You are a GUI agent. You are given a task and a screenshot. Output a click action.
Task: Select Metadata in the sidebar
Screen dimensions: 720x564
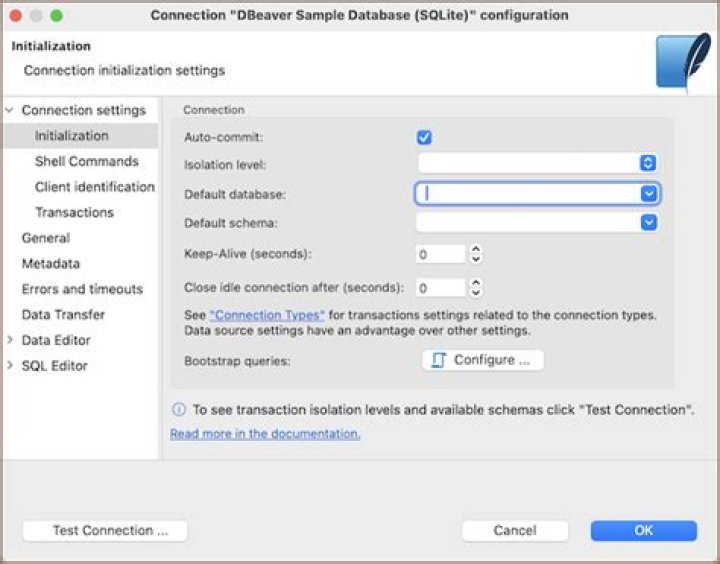point(51,264)
